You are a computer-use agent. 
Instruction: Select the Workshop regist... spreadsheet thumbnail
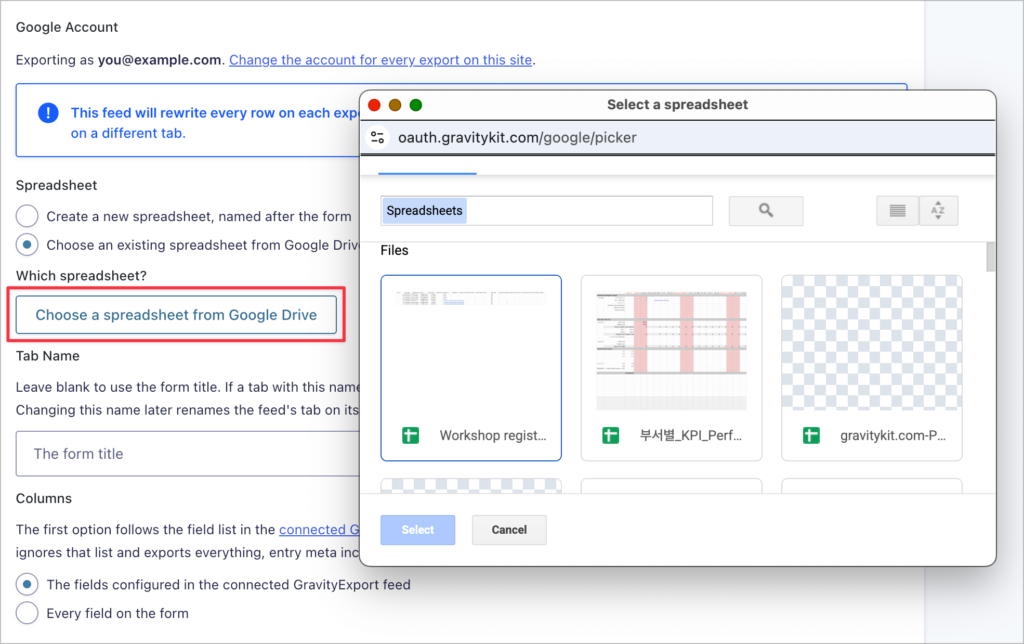[x=471, y=368]
